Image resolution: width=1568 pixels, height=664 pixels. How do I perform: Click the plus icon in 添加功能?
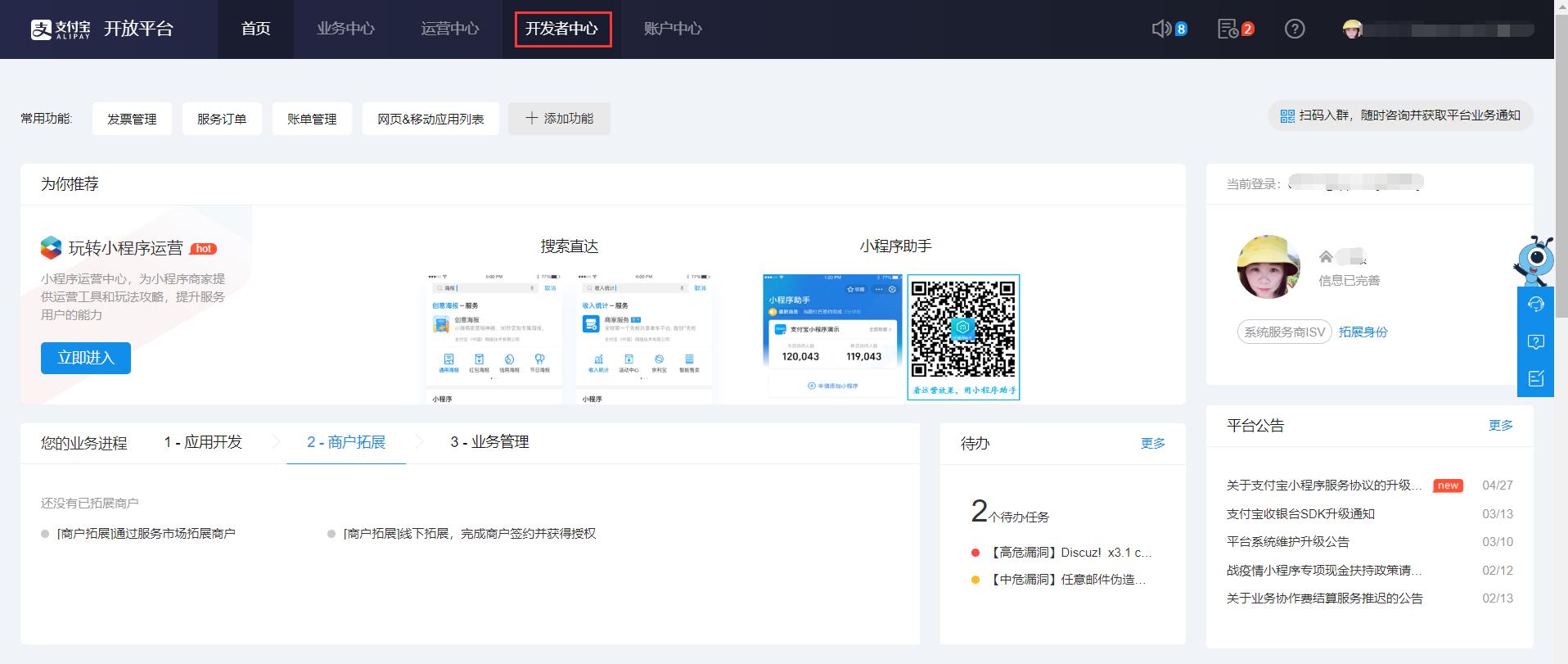532,118
